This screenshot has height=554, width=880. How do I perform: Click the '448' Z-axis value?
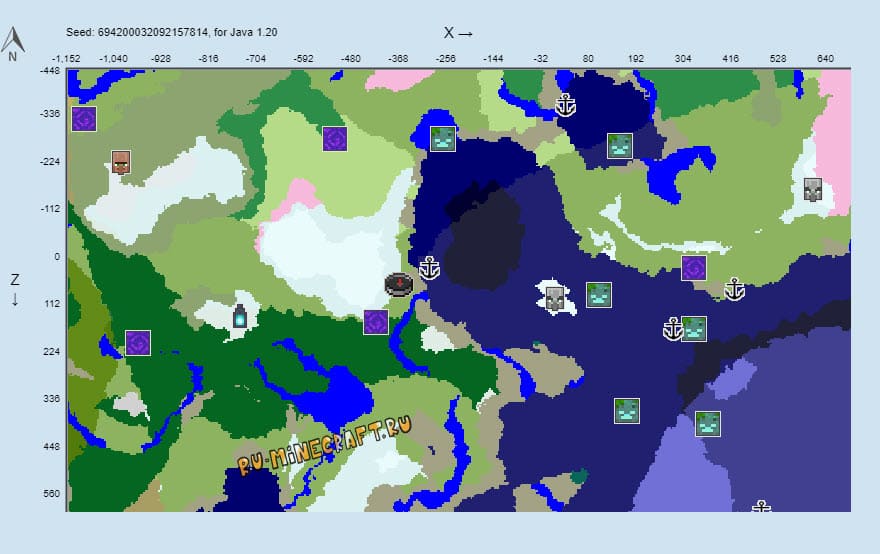click(52, 447)
